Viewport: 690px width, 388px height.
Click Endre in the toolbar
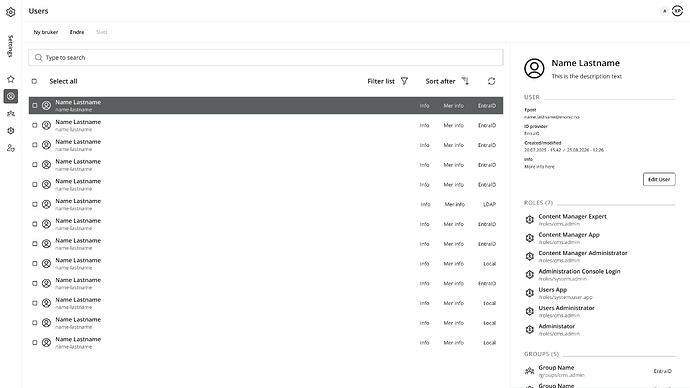pyautogui.click(x=77, y=32)
